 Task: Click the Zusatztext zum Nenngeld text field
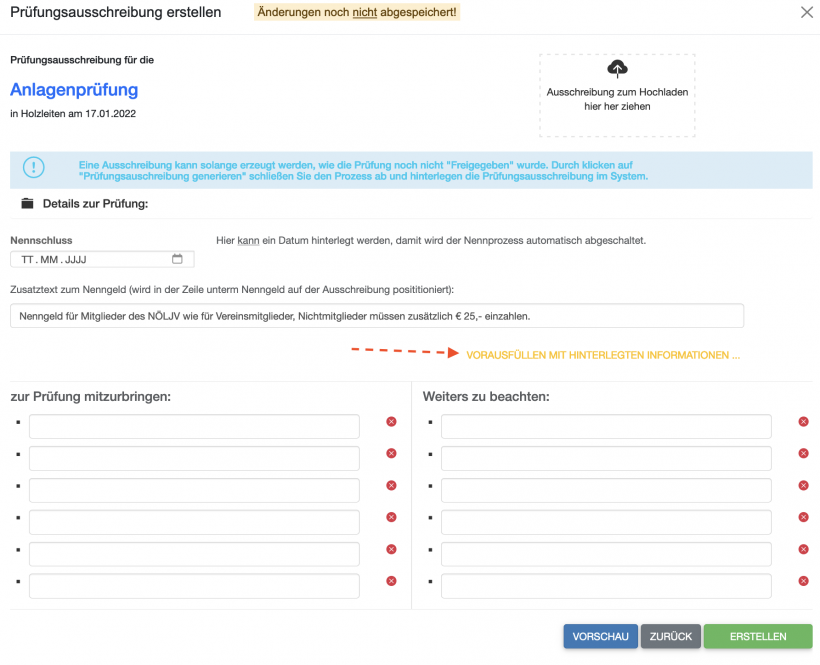pos(377,316)
